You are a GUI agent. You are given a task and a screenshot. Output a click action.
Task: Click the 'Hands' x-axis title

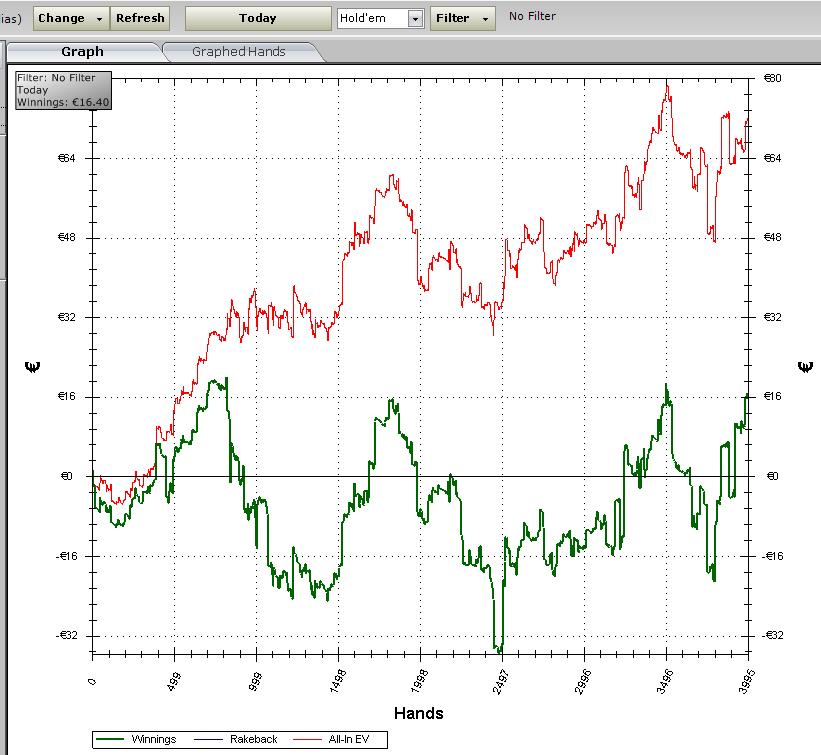point(418,713)
